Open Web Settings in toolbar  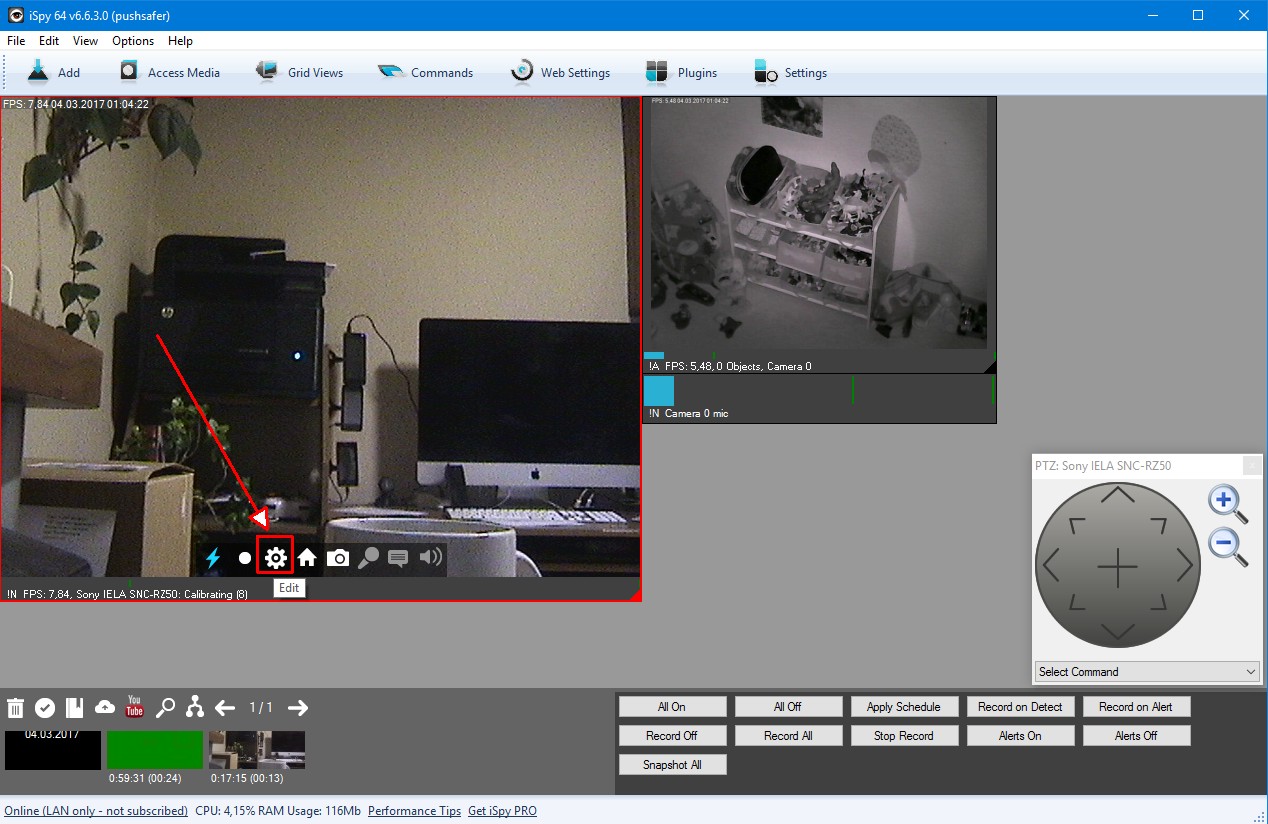(x=560, y=72)
